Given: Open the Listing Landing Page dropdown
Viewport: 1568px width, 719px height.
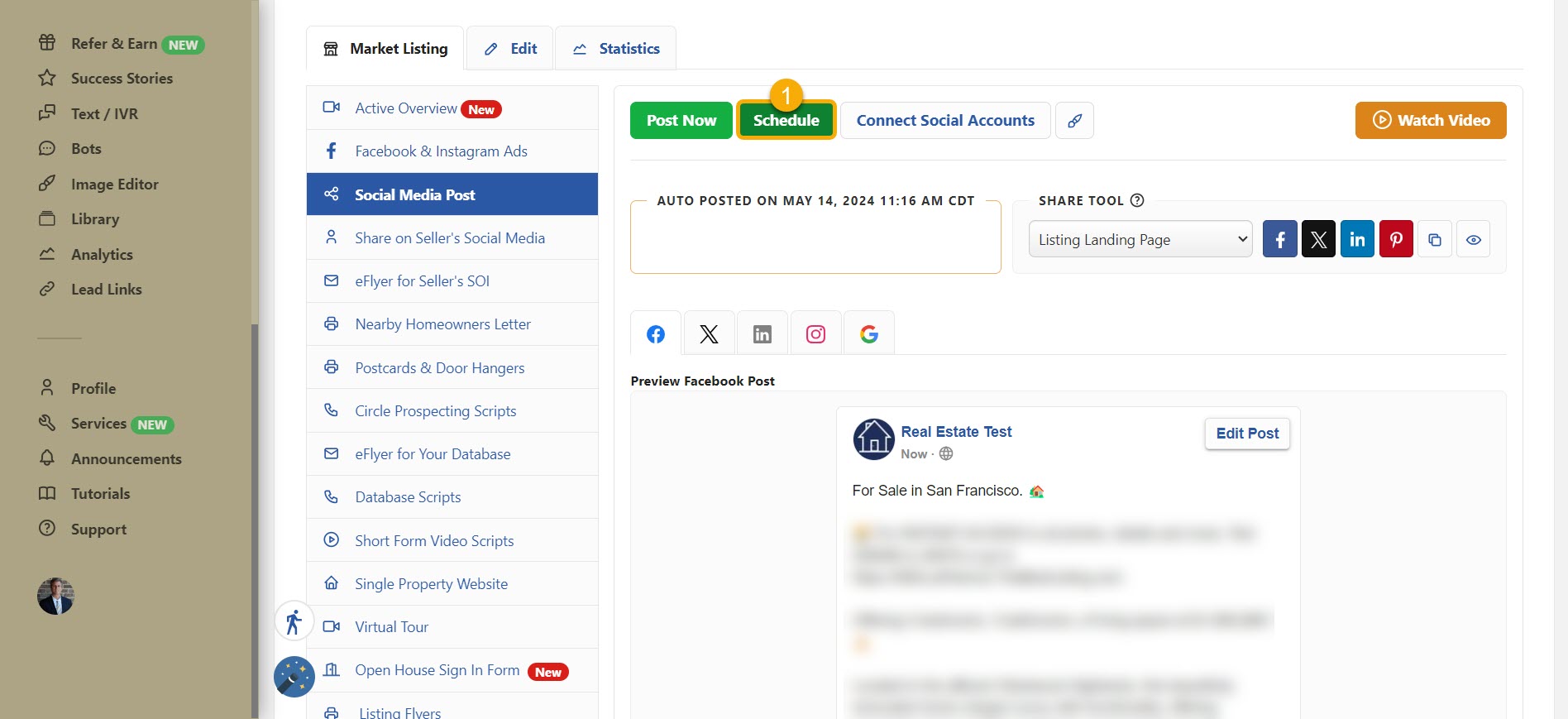Looking at the screenshot, I should [x=1140, y=240].
